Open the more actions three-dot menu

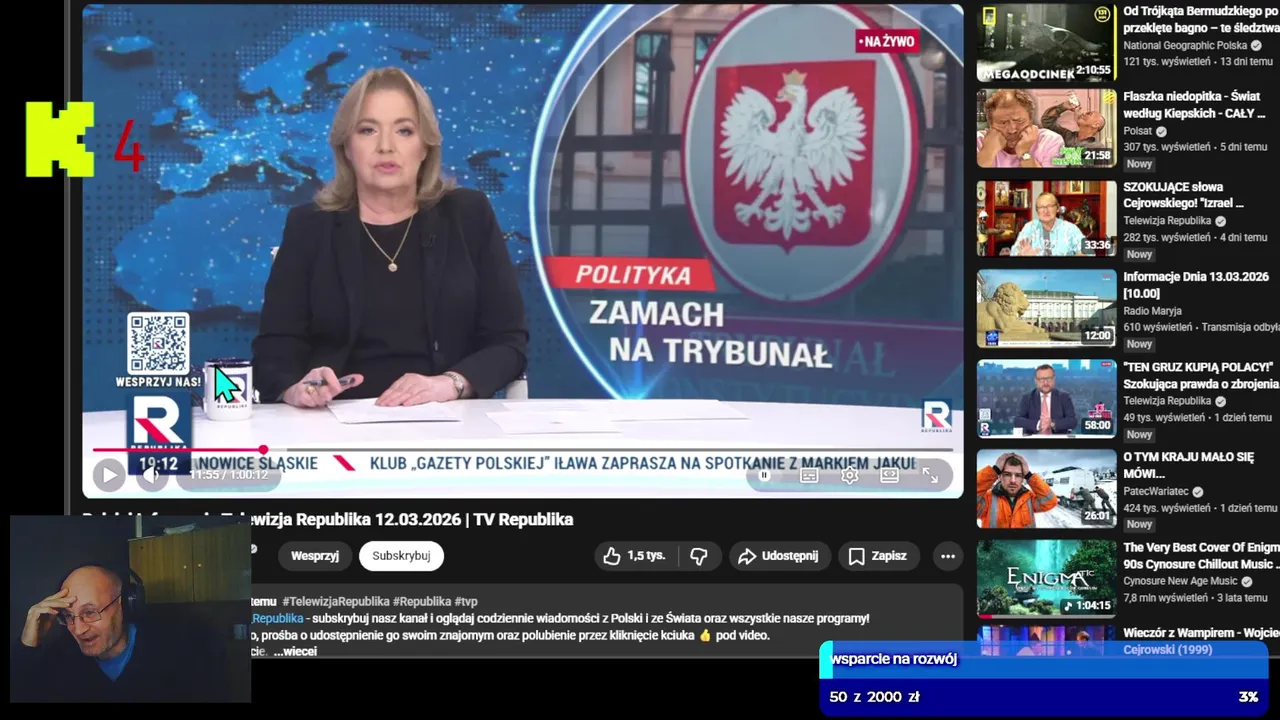point(948,556)
